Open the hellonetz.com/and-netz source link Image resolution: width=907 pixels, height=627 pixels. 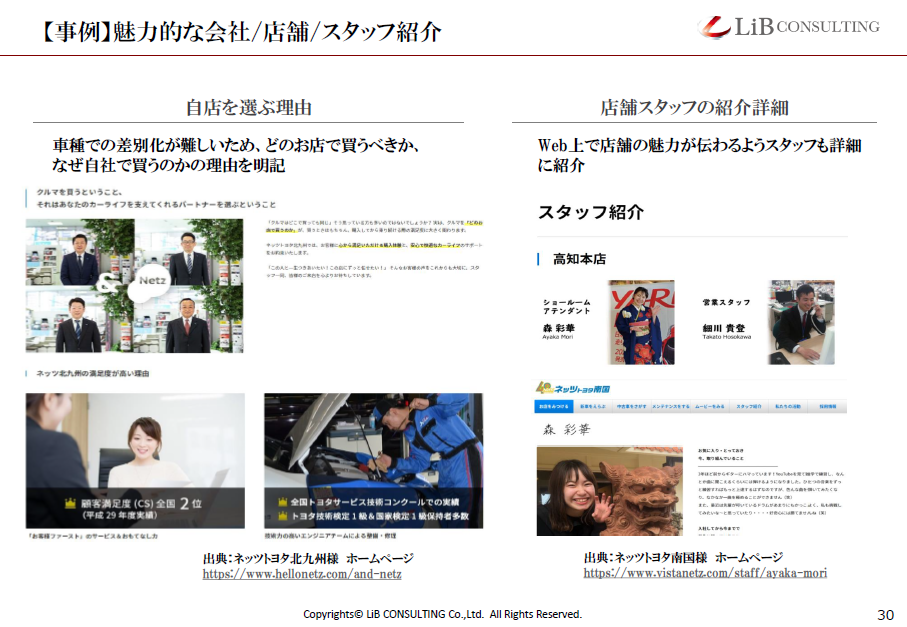(302, 574)
